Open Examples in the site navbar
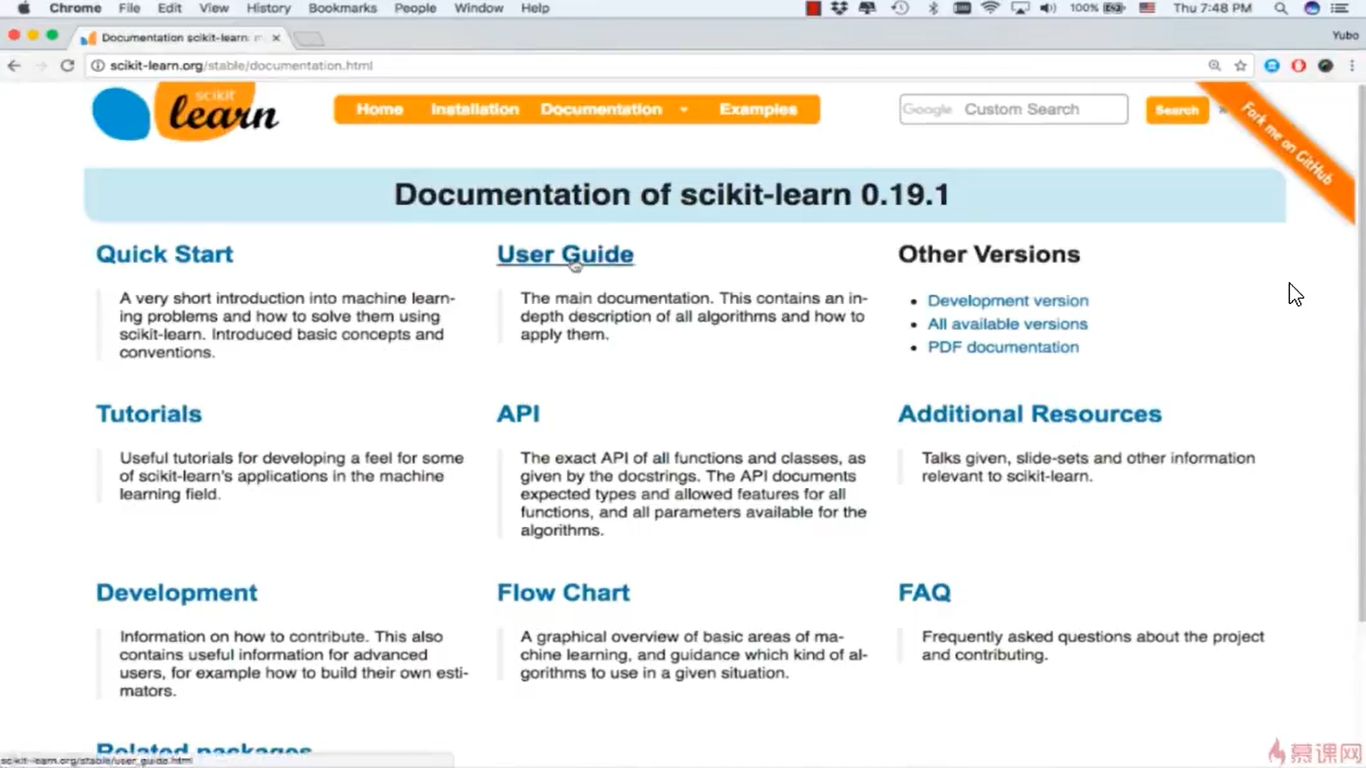This screenshot has width=1366, height=768. (x=758, y=110)
